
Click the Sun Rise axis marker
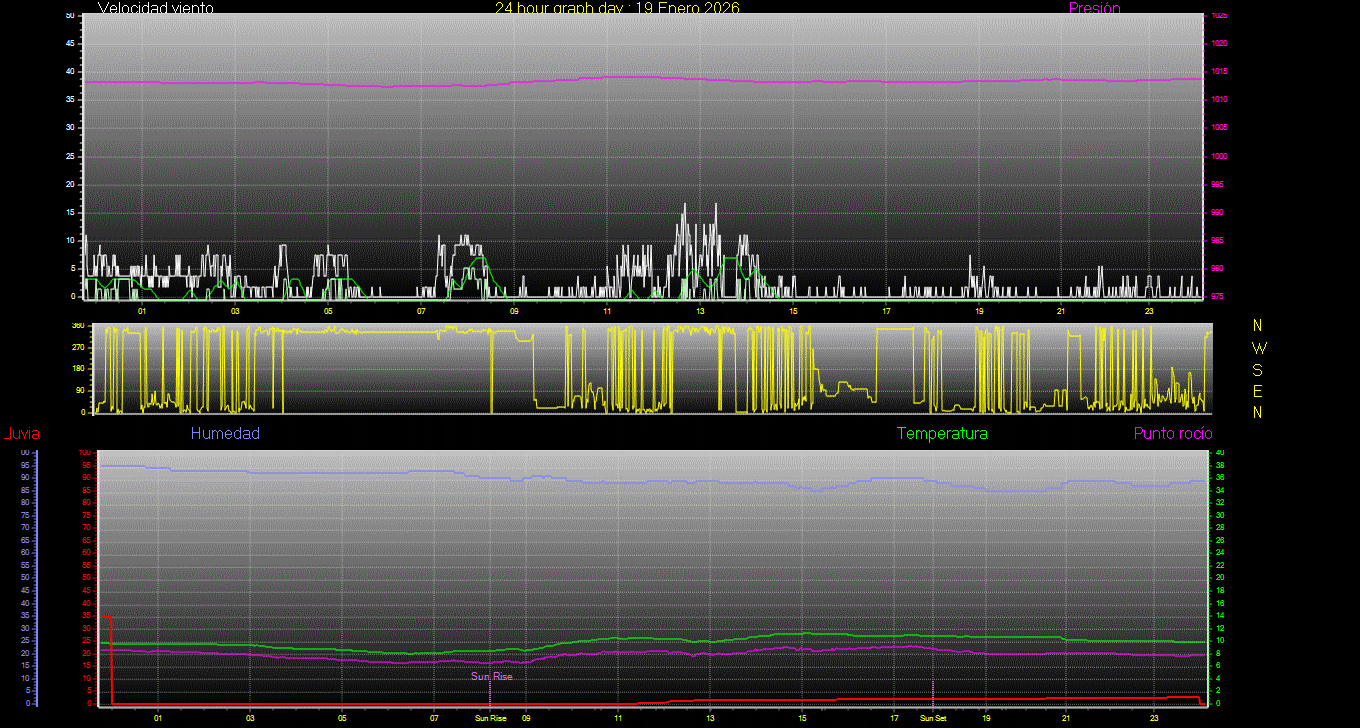(490, 718)
